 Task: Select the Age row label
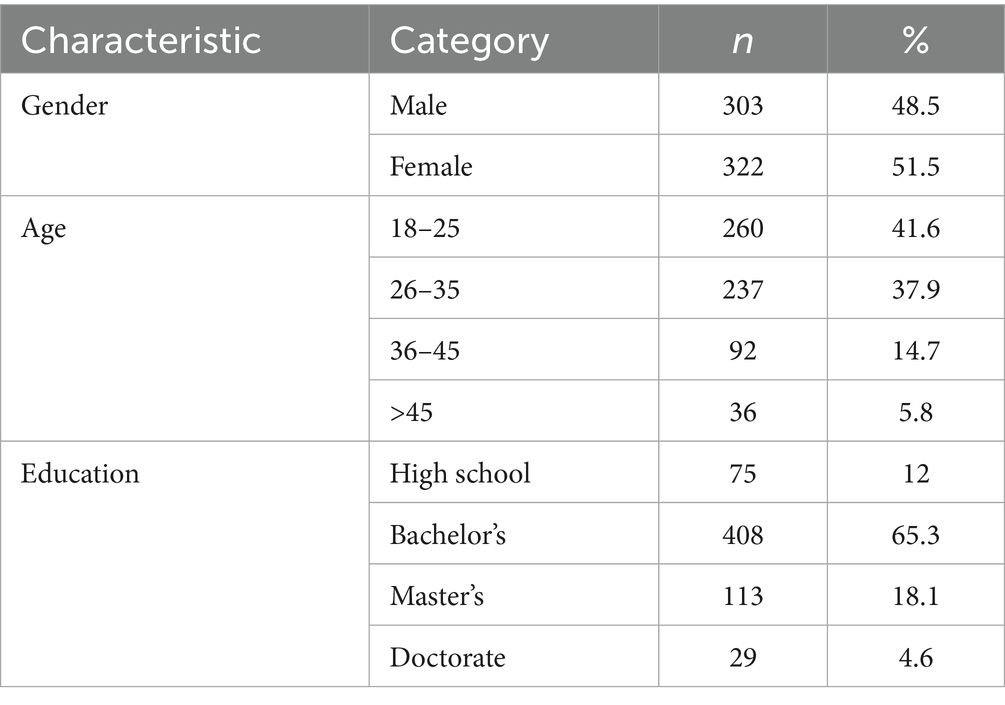click(x=43, y=228)
